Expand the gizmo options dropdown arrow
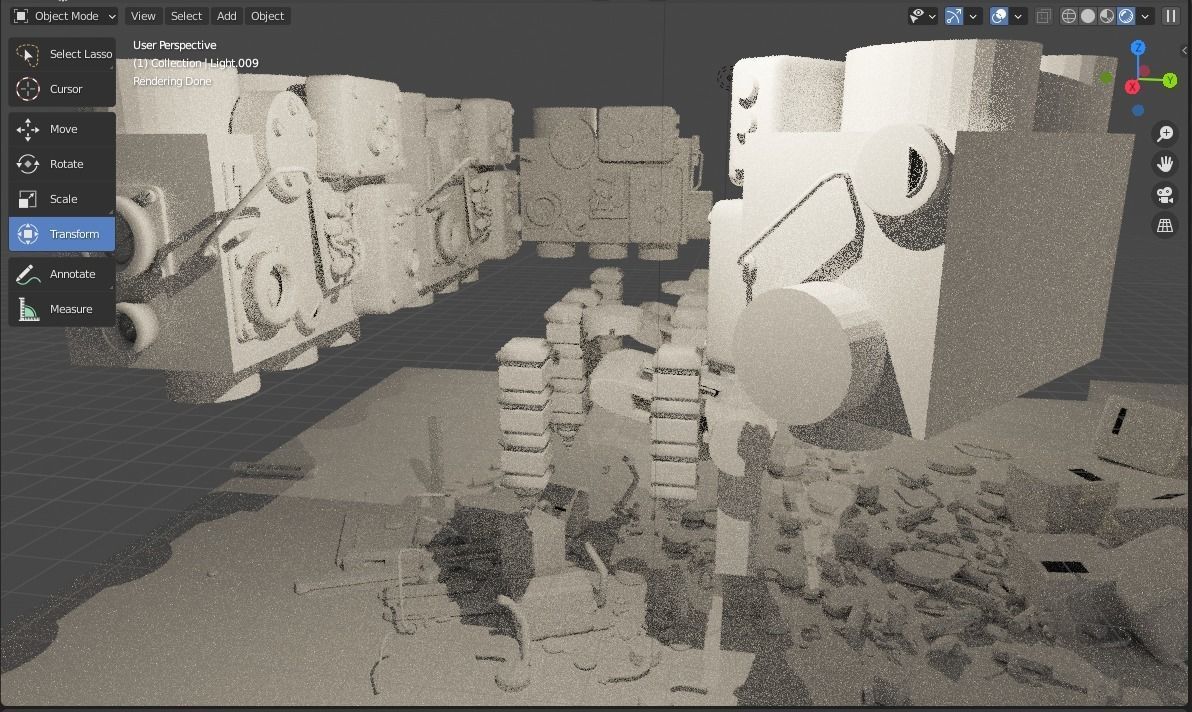The height and width of the screenshot is (712, 1192). pyautogui.click(x=973, y=16)
